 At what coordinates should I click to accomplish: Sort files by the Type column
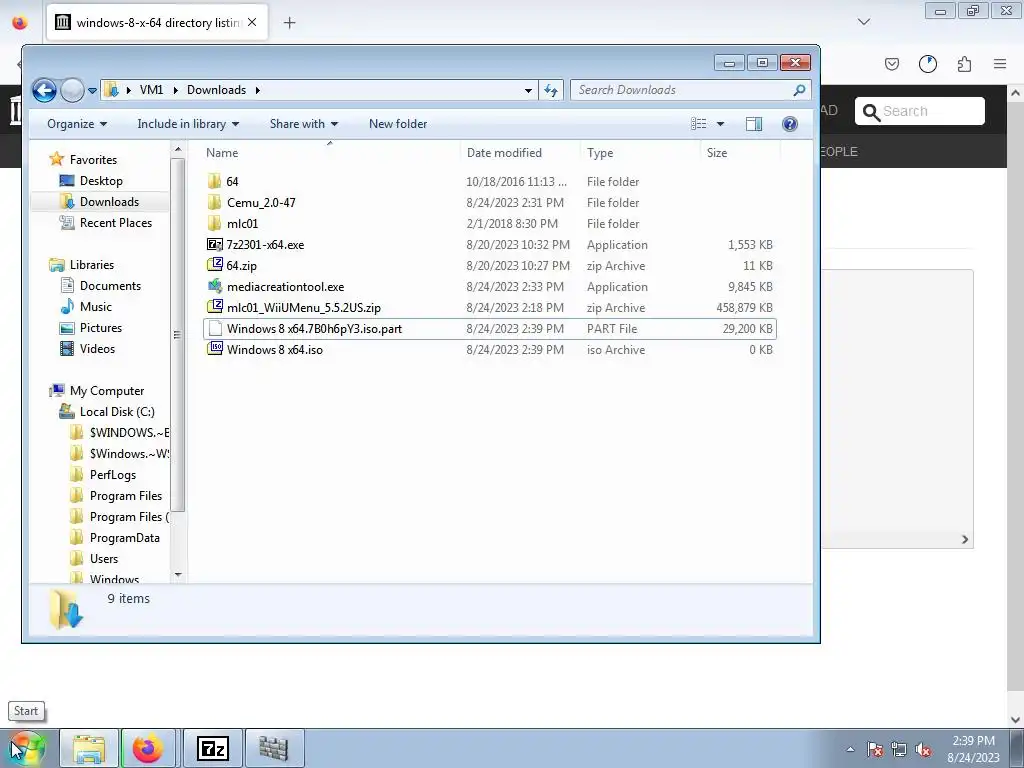pos(600,153)
